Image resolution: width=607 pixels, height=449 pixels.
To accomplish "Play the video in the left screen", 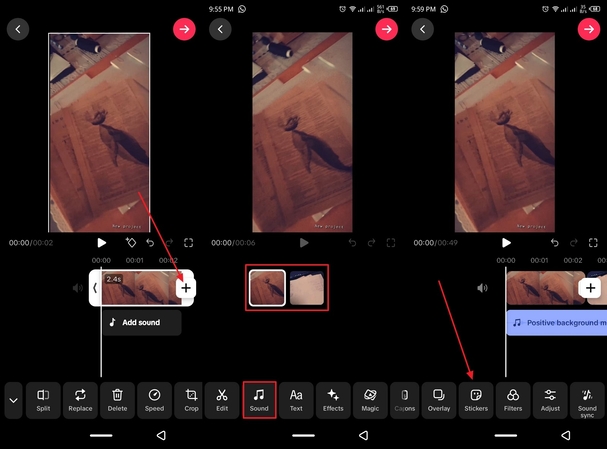I will (x=101, y=243).
